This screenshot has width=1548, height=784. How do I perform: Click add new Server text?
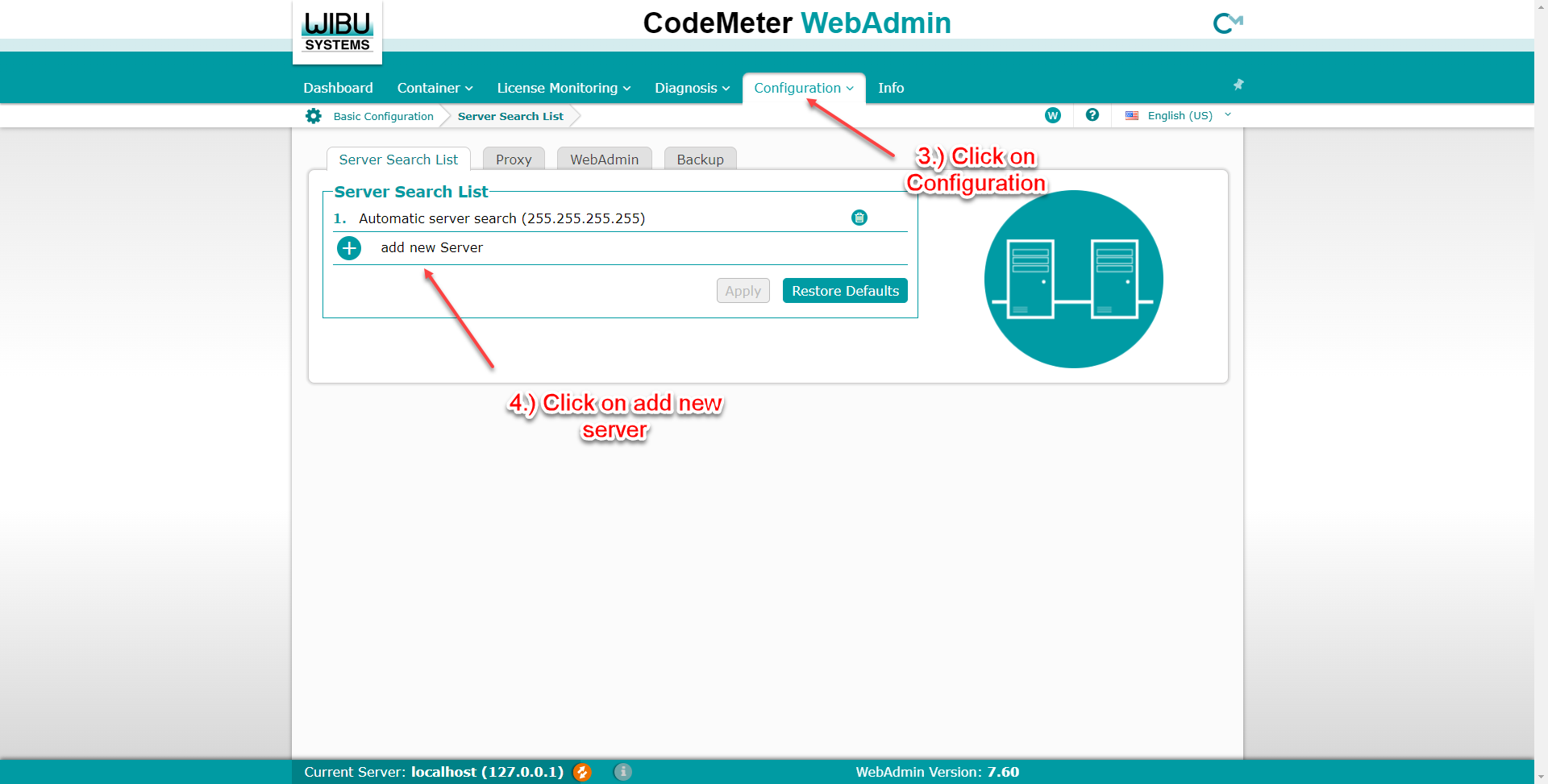432,248
